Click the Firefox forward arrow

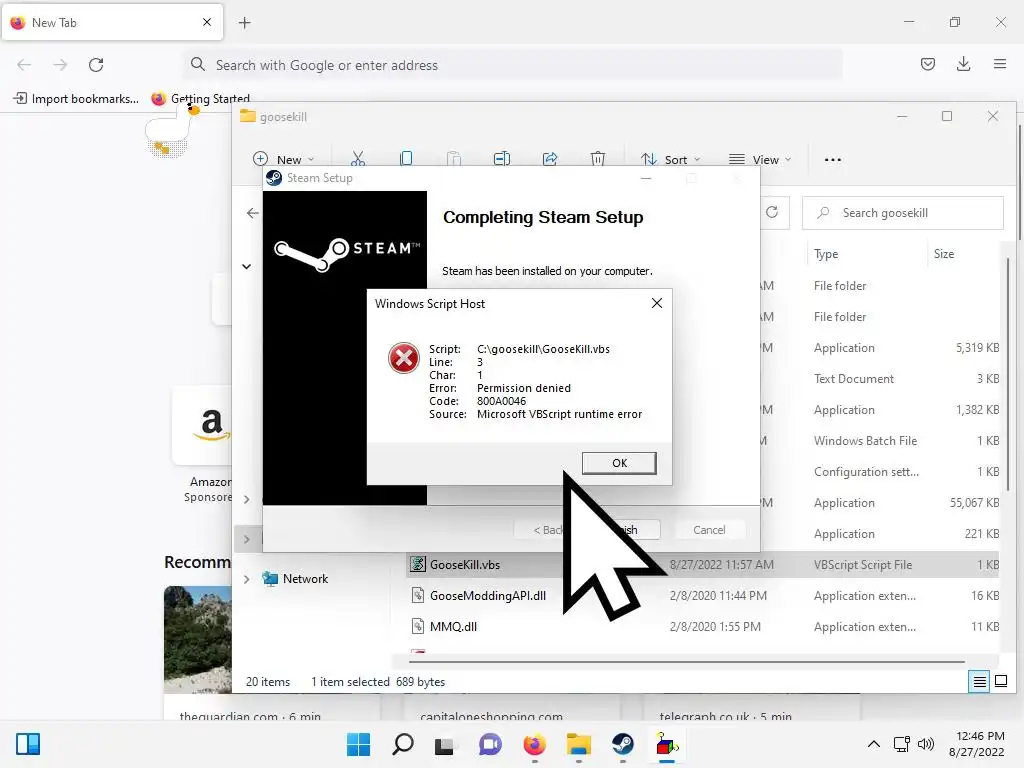click(x=60, y=65)
